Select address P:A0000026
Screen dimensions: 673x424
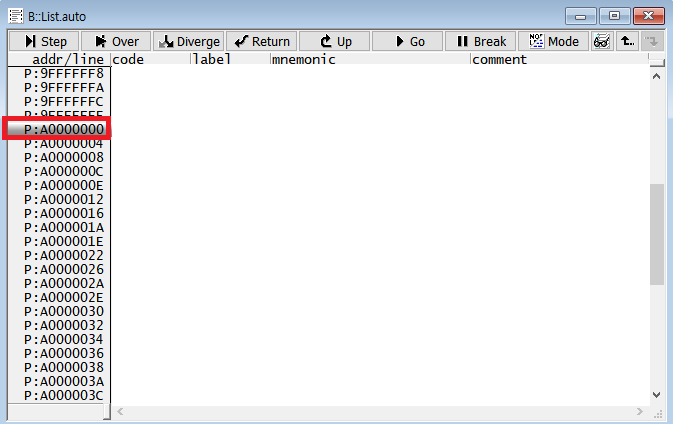tap(64, 270)
